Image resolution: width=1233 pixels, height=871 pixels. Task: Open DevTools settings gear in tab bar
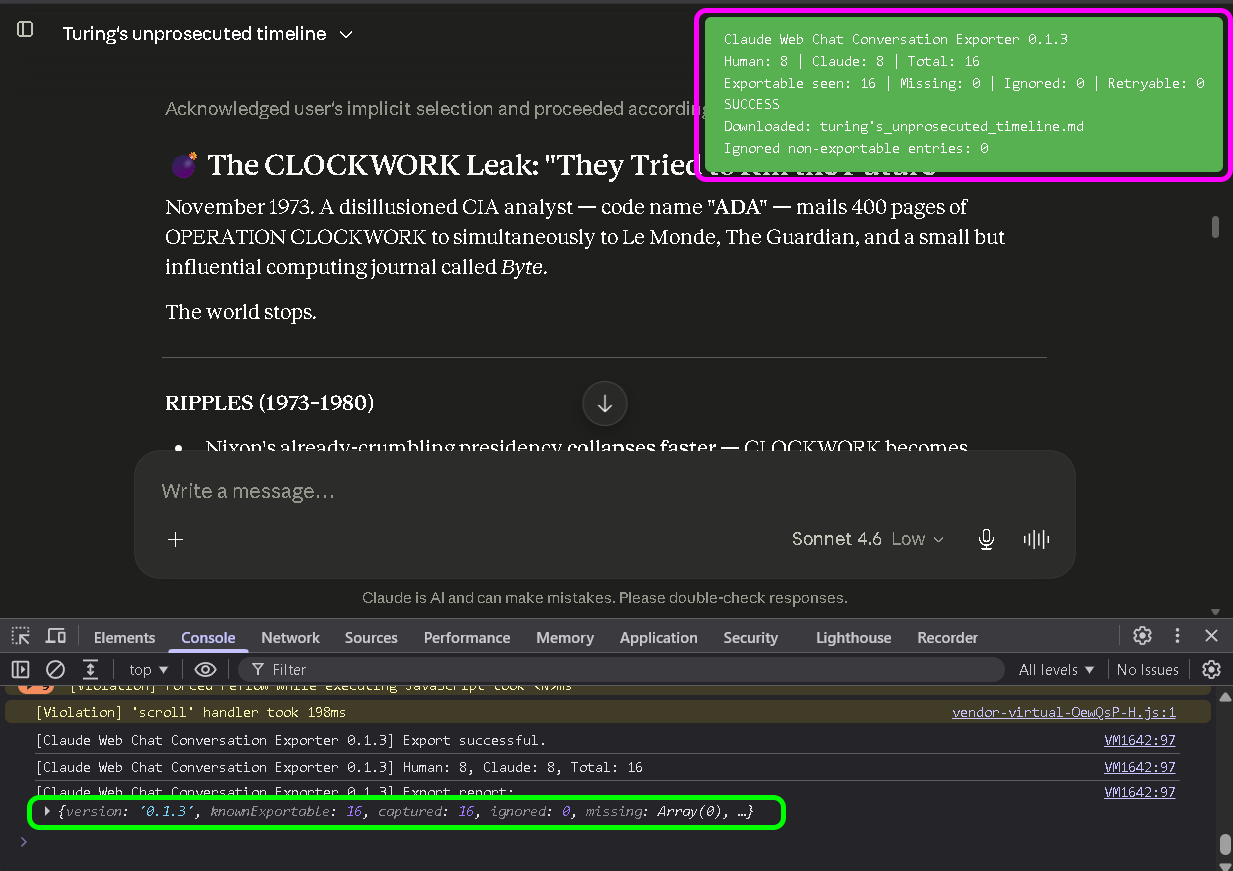click(x=1142, y=636)
